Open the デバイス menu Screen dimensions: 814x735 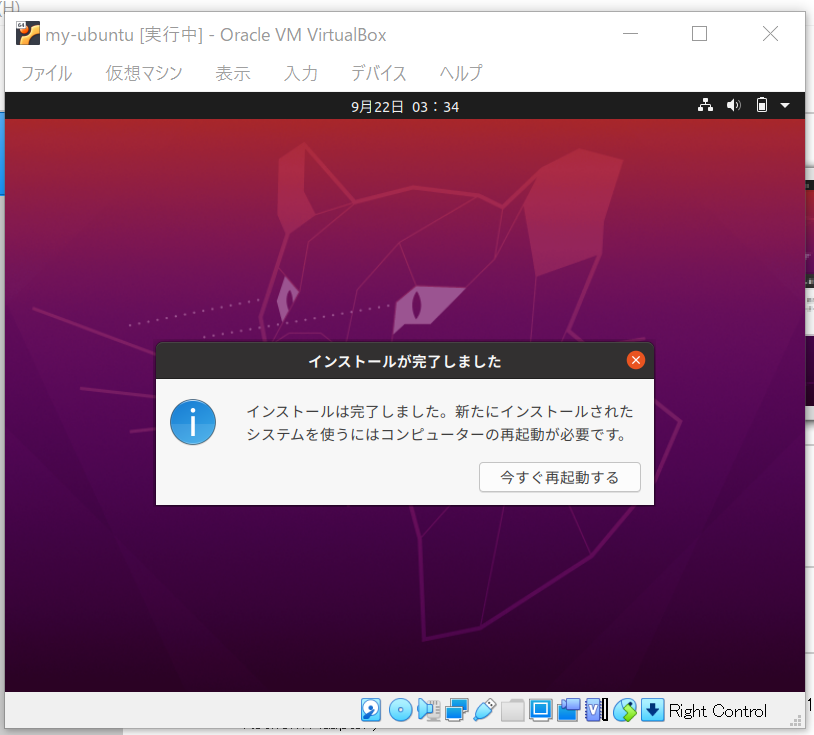378,73
